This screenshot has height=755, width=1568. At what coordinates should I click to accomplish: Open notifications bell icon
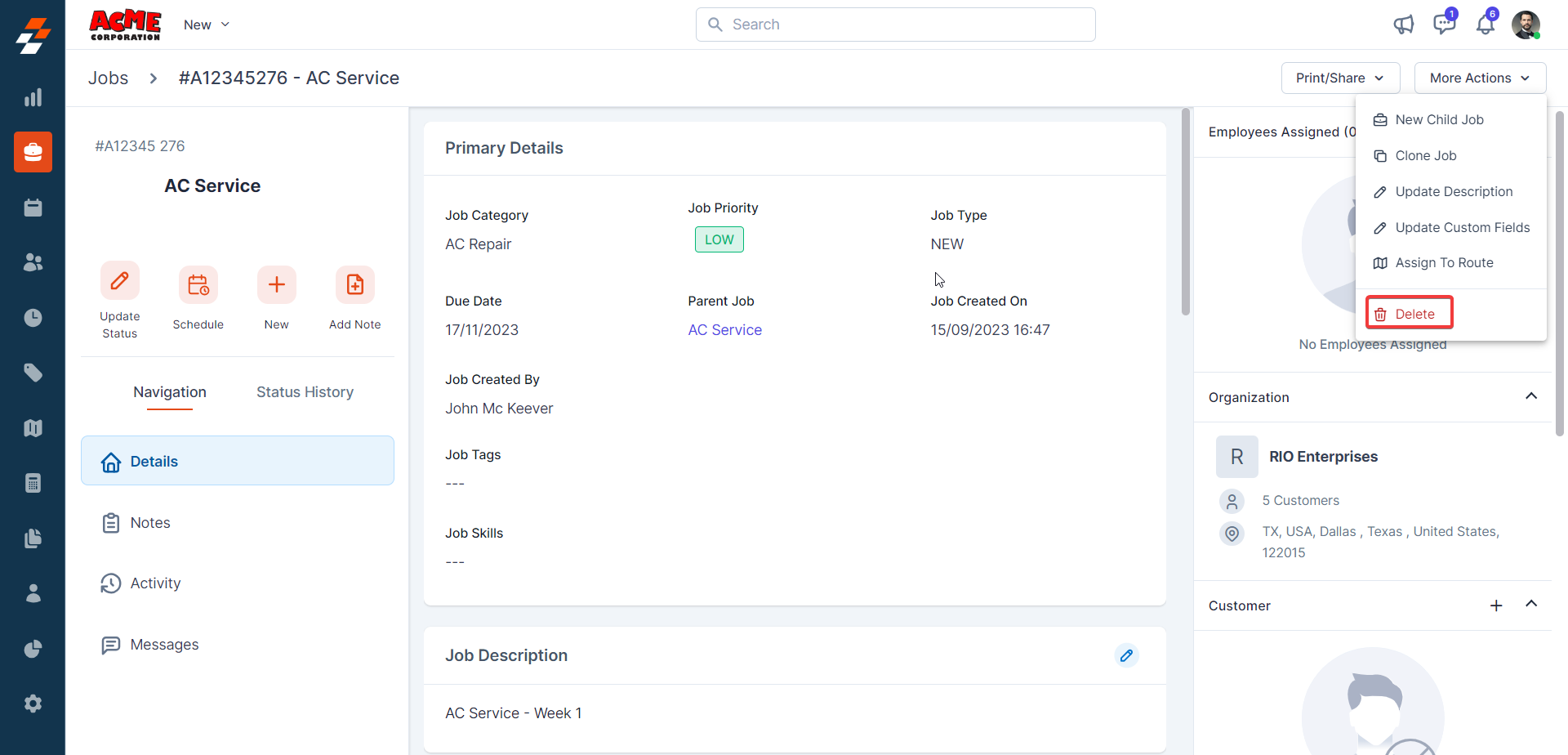(x=1485, y=25)
